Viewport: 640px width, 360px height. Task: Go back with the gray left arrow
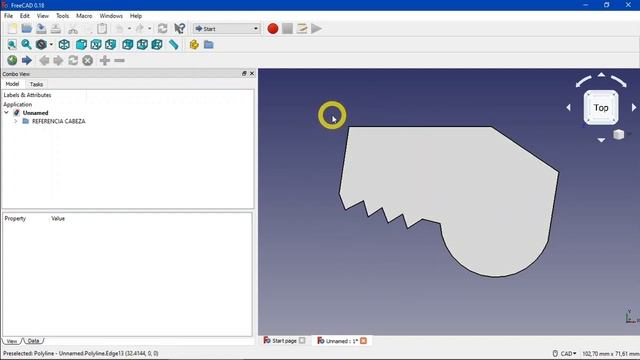tap(44, 60)
